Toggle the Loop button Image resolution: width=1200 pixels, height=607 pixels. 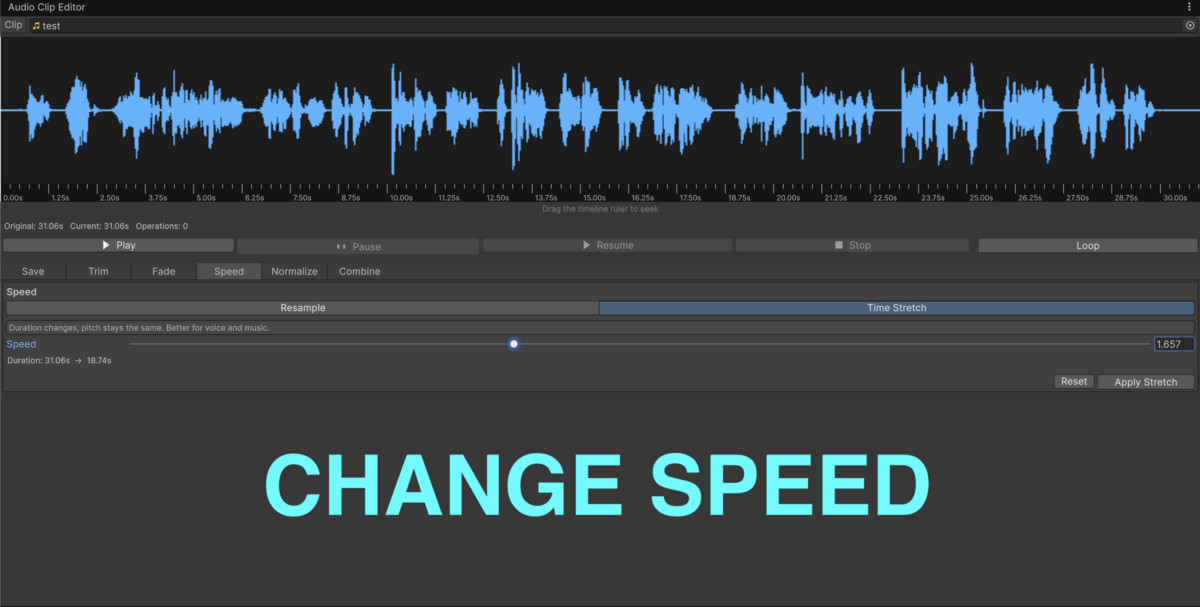[x=1087, y=245]
